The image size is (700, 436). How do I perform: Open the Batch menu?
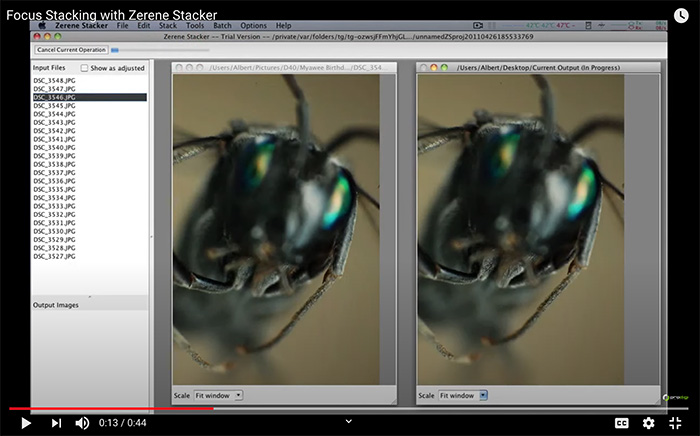point(222,25)
